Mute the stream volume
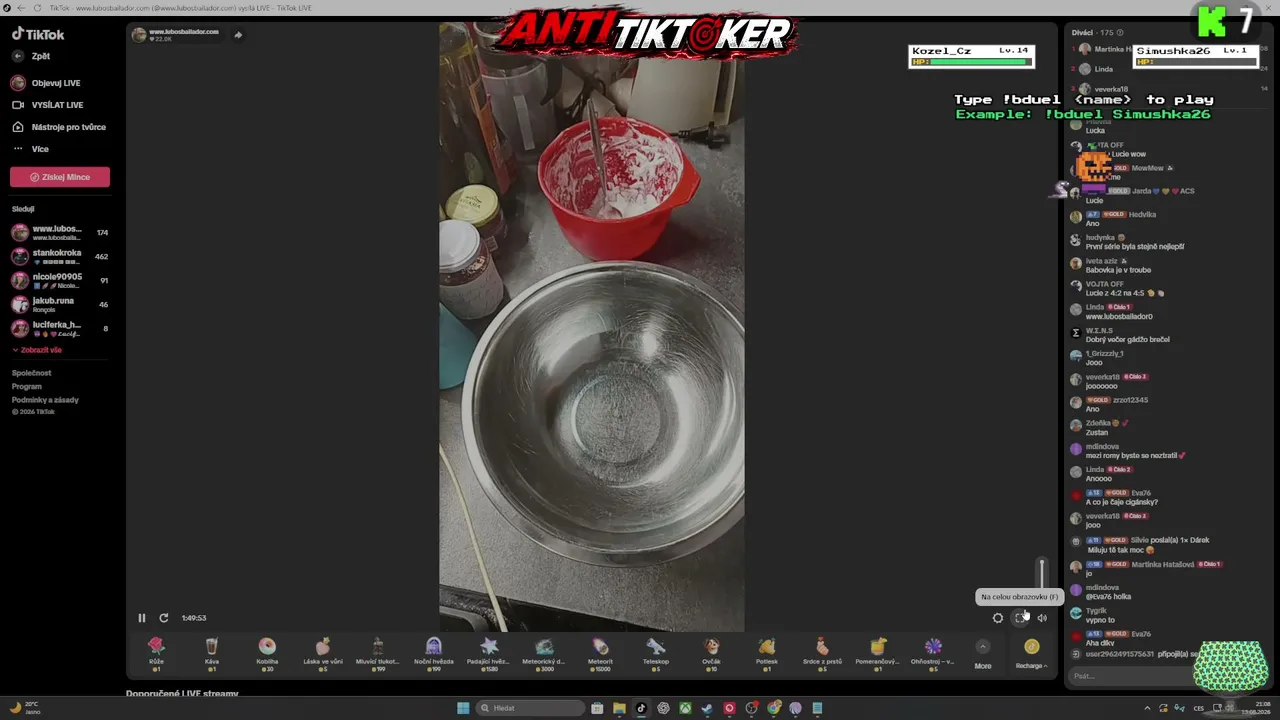The image size is (1280, 720). pyautogui.click(x=1042, y=618)
